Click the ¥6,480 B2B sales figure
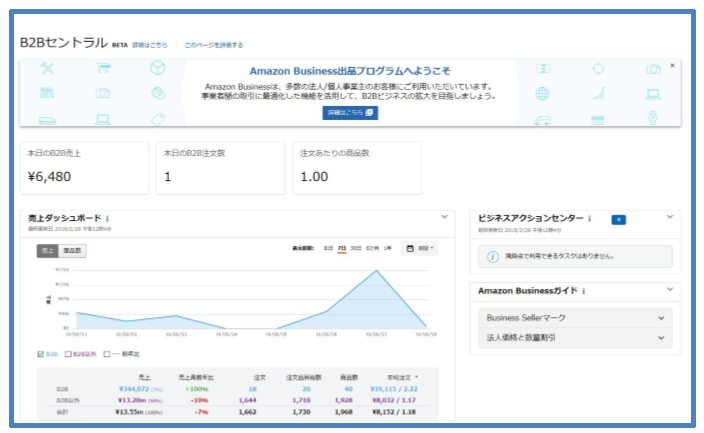Screen dimensions: 704x433 point(49,177)
